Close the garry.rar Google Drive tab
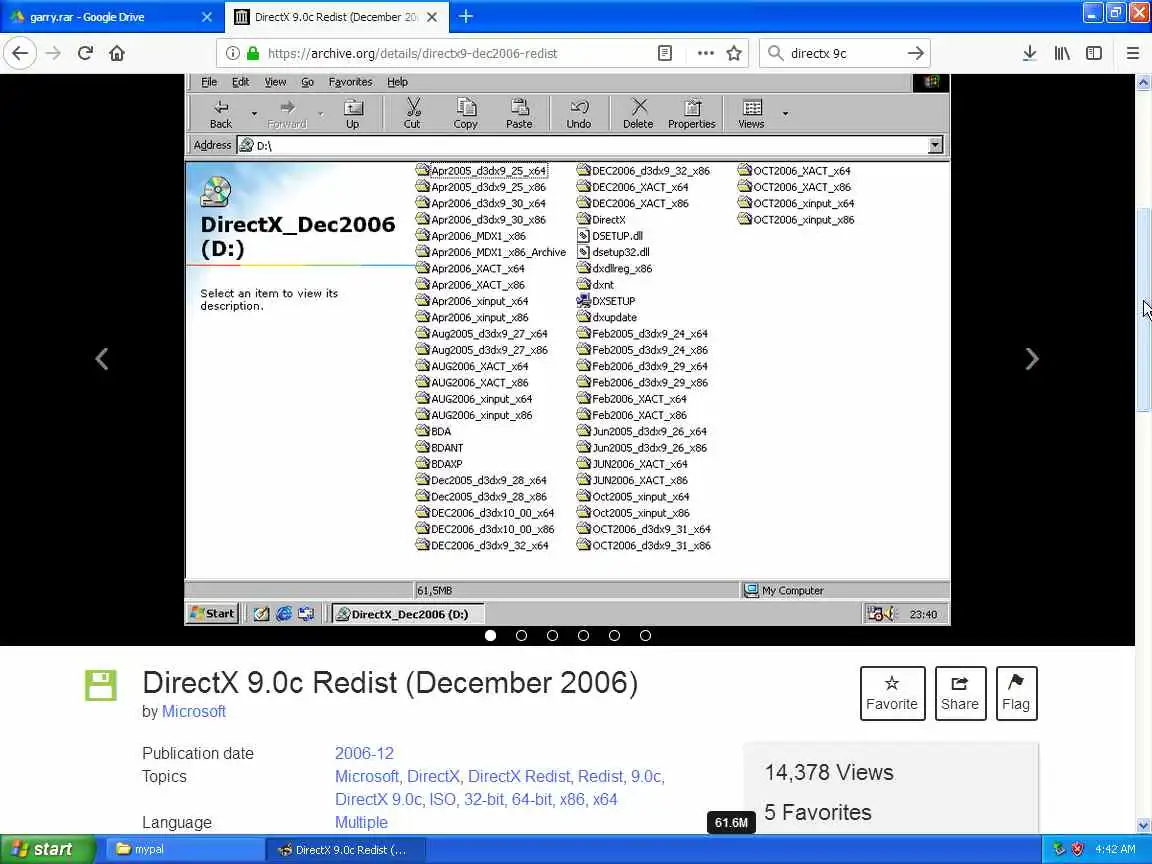Image resolution: width=1152 pixels, height=864 pixels. click(x=207, y=17)
